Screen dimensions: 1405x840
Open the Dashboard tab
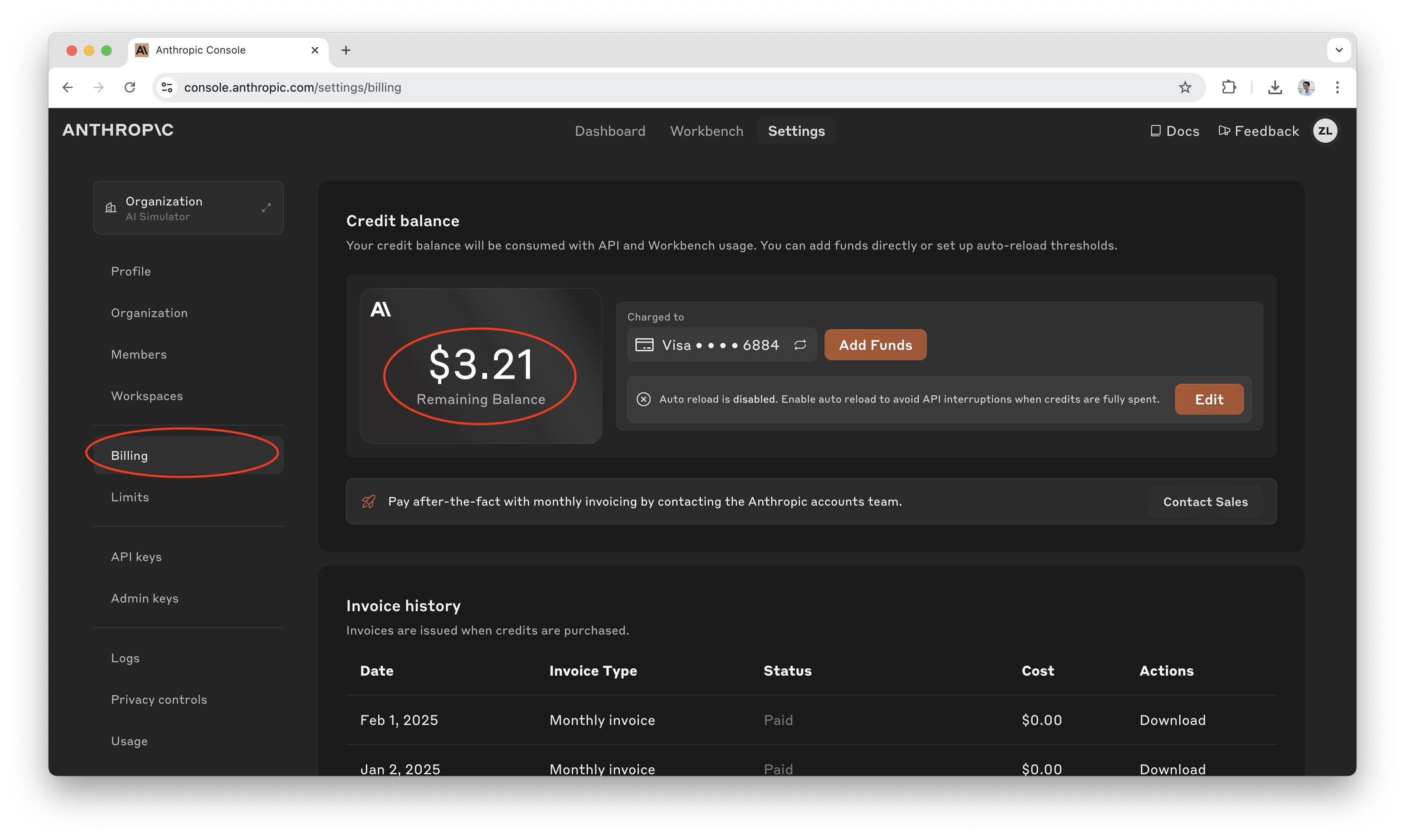pyautogui.click(x=609, y=131)
